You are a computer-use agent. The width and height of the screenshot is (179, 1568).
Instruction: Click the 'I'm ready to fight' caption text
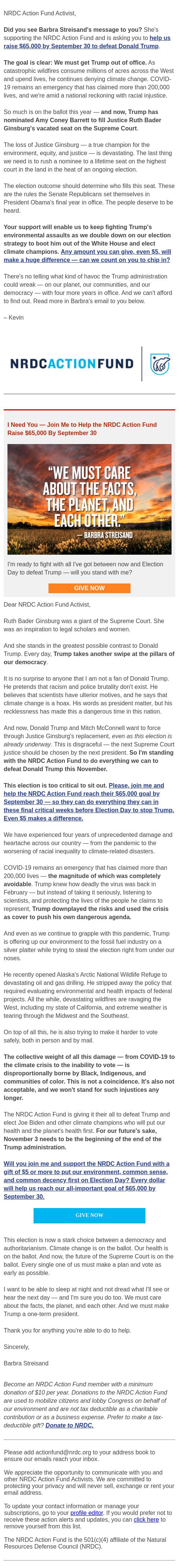click(x=85, y=568)
